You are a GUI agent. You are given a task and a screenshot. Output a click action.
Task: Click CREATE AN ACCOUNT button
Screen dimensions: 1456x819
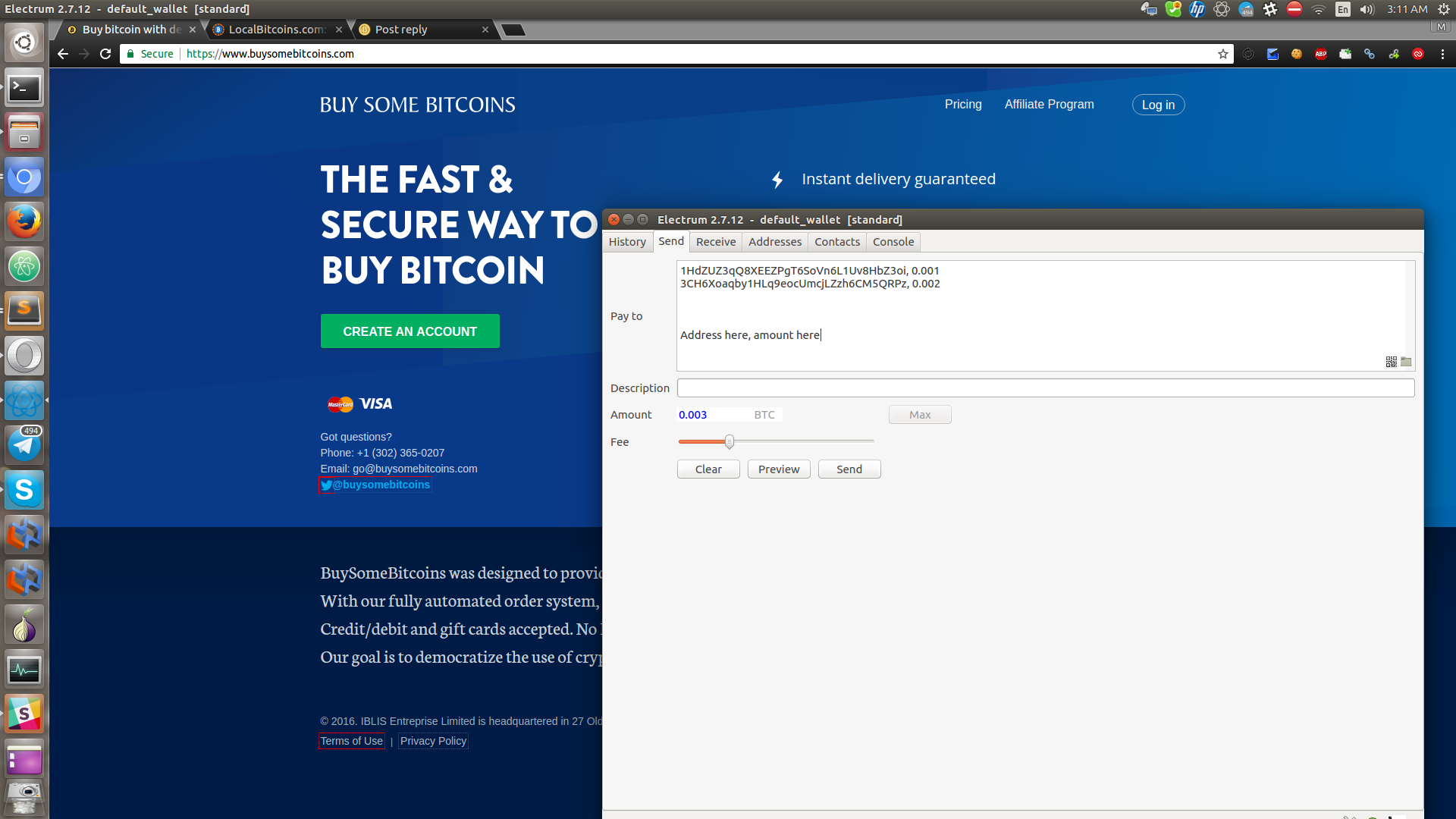(410, 331)
